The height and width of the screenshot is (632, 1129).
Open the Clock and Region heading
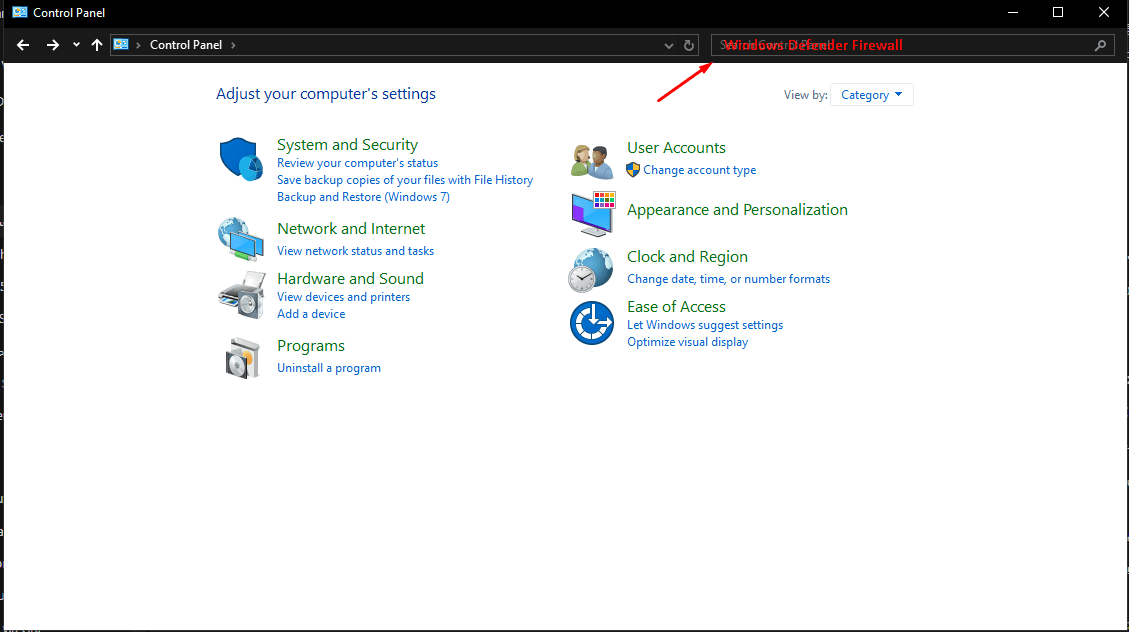pyautogui.click(x=688, y=257)
